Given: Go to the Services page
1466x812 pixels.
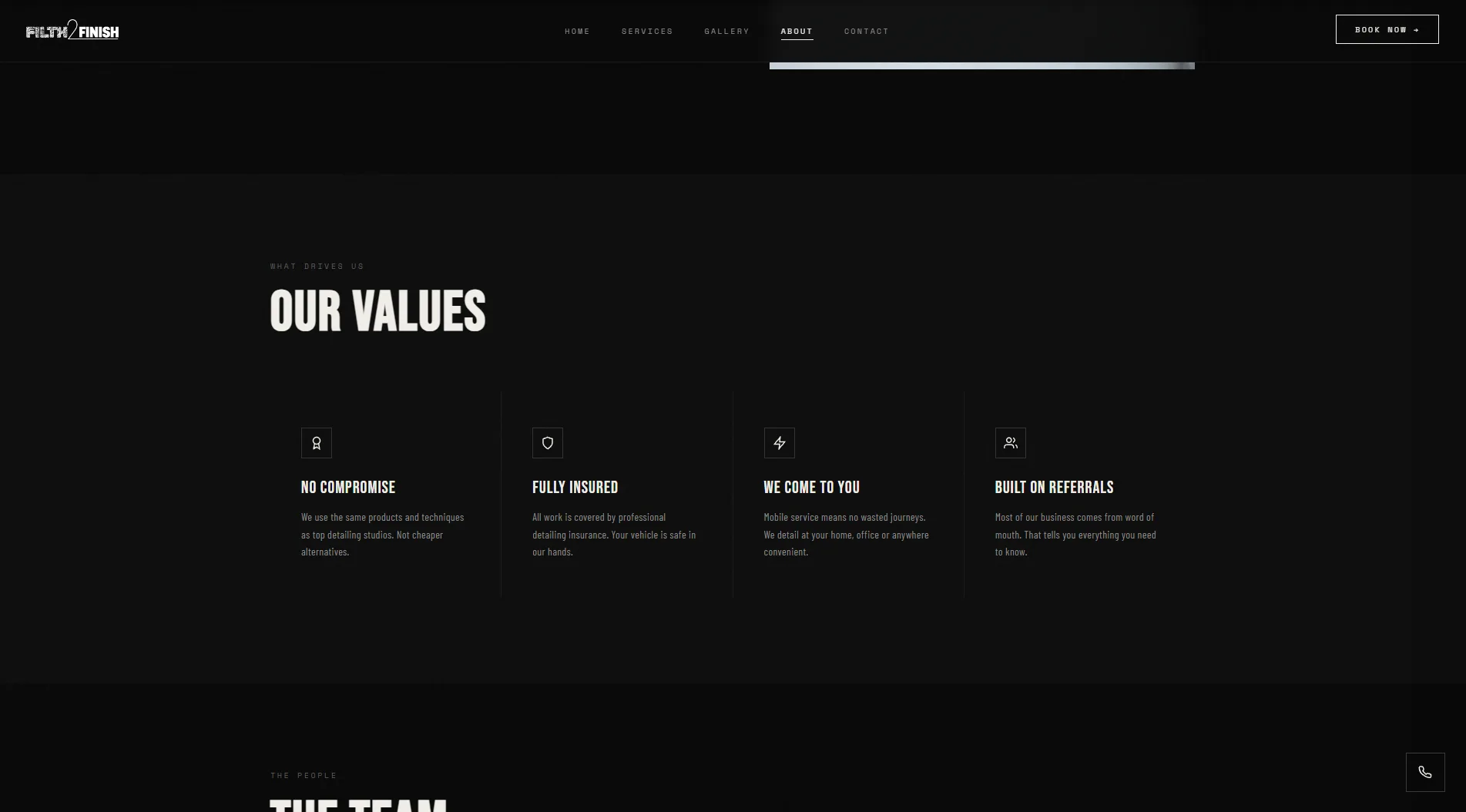Looking at the screenshot, I should pyautogui.click(x=647, y=32).
